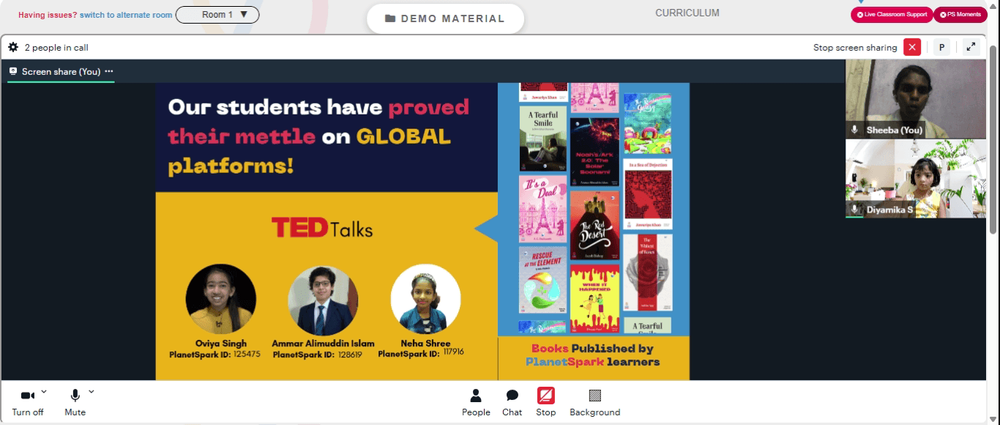Click microphone icon on Sheeba's tile
Viewport: 1000px width, 425px height.
click(855, 130)
